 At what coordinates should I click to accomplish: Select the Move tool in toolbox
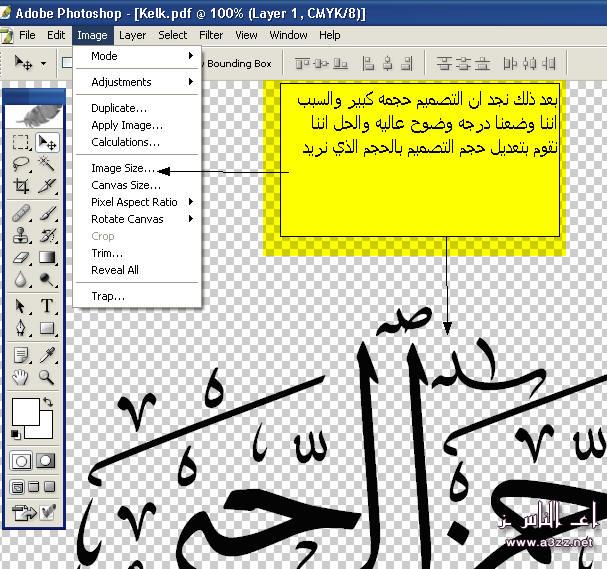point(47,142)
